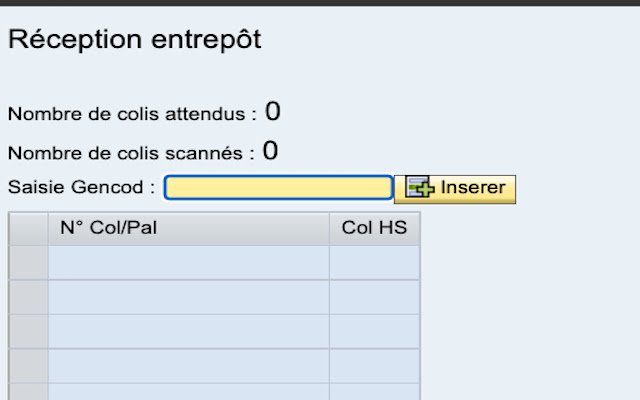Select the first table row via row selector

point(28,262)
